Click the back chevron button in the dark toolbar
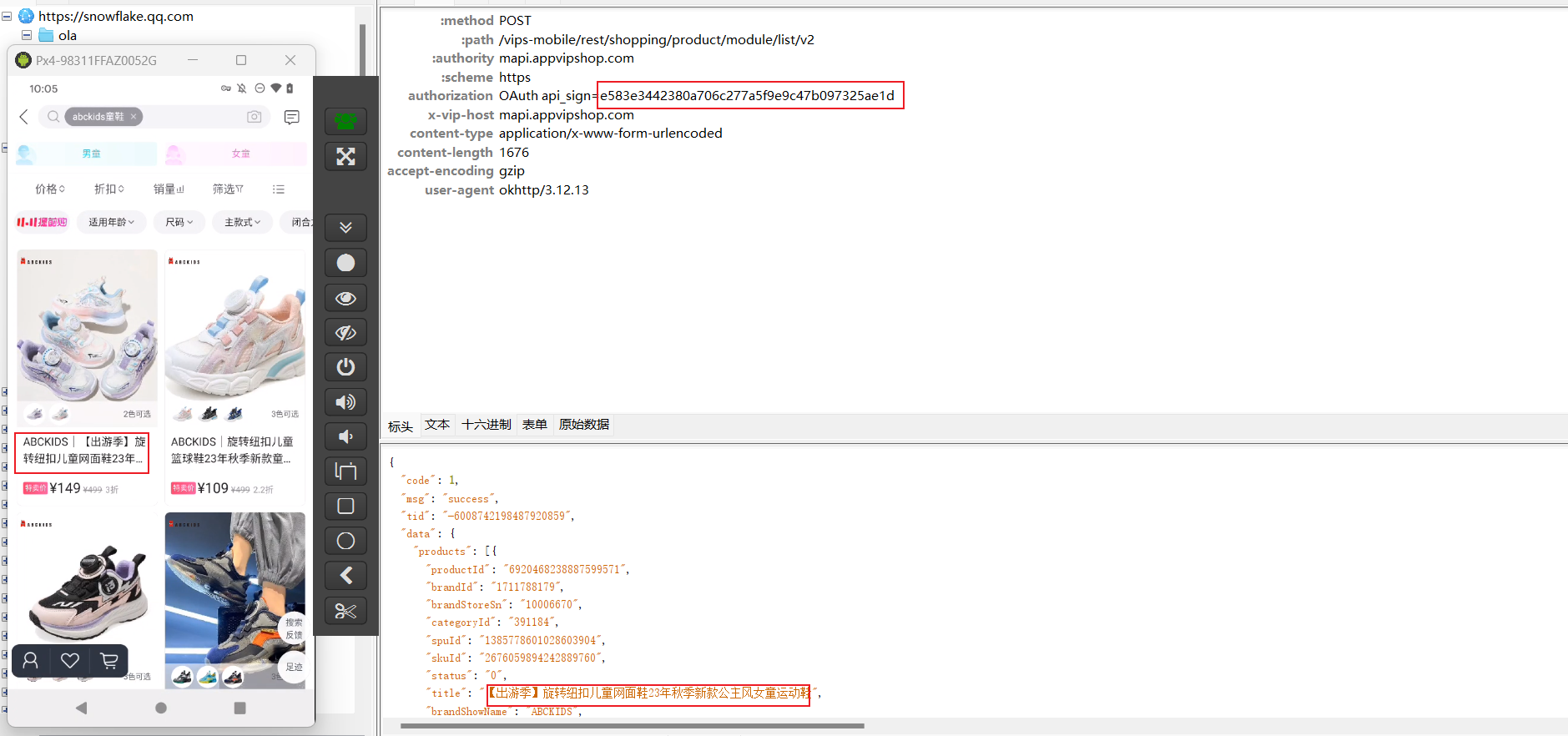This screenshot has width=1568, height=736. (x=345, y=576)
